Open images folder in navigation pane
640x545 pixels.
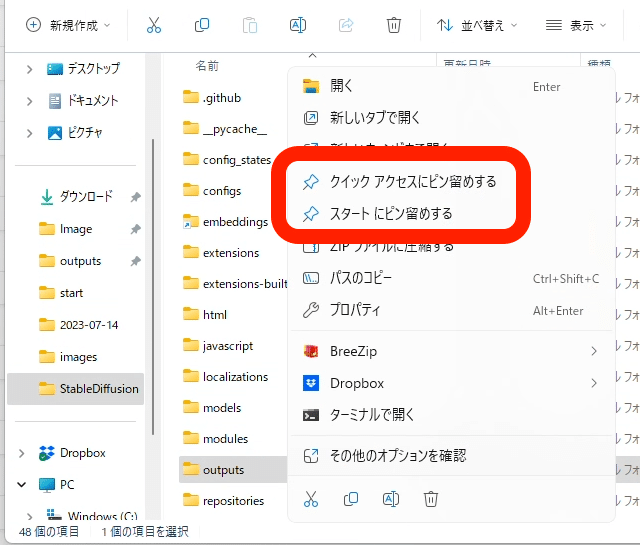(68, 357)
